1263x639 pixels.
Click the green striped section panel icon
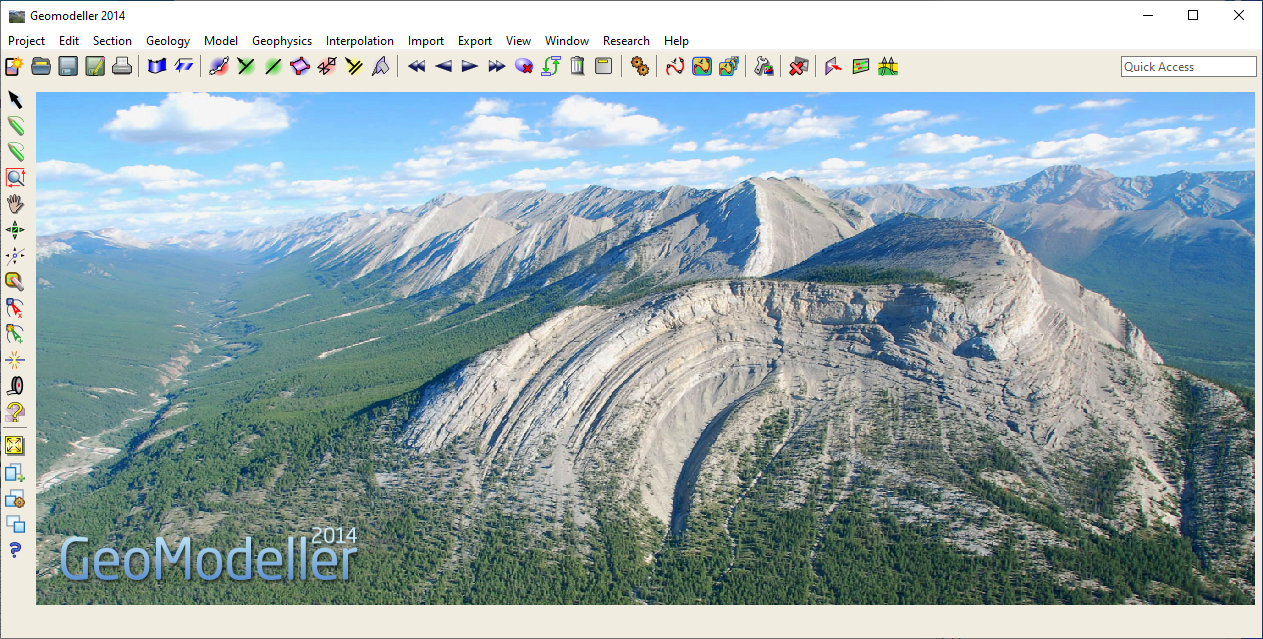point(861,67)
